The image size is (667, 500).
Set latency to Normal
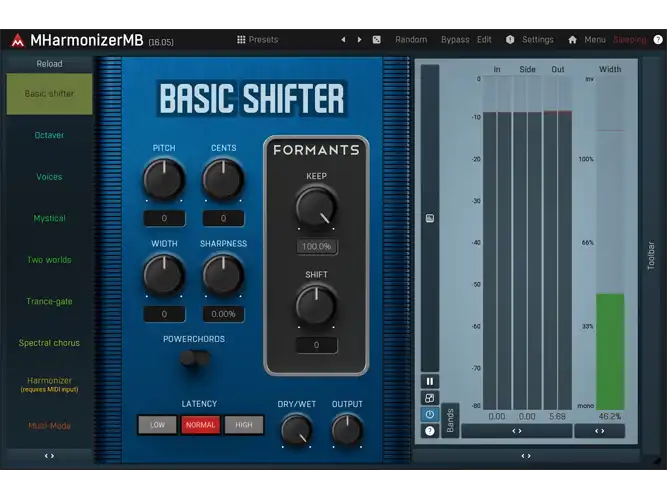[x=200, y=425]
